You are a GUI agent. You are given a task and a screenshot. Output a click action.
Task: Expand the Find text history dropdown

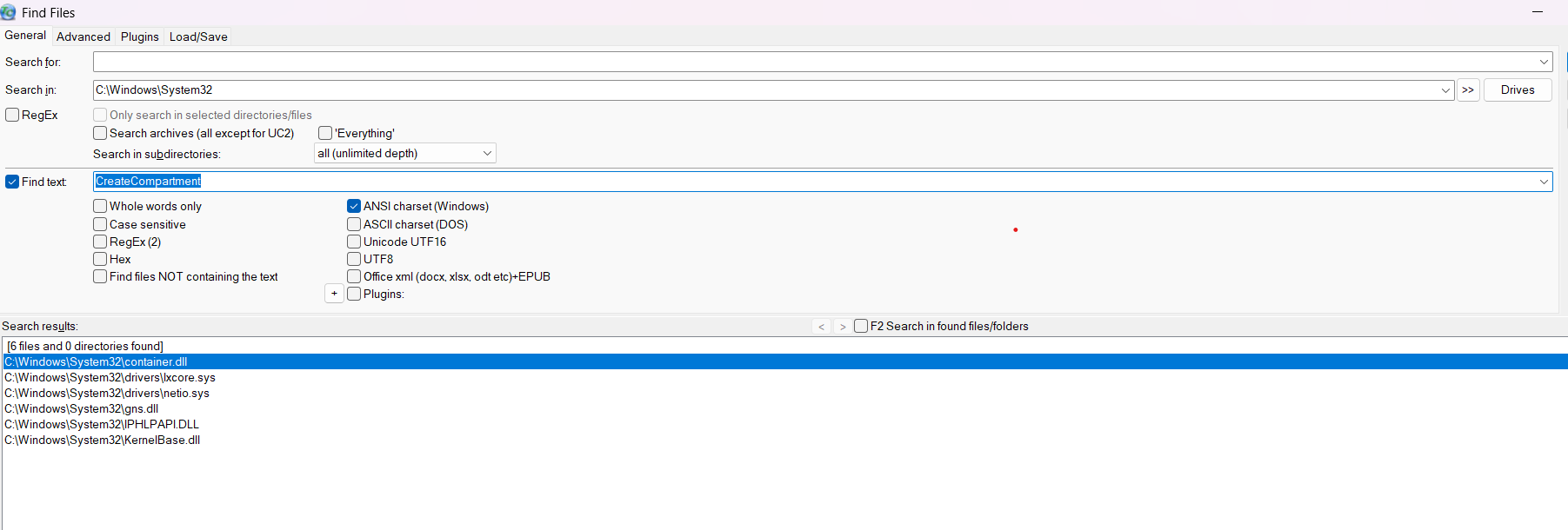coord(1544,182)
